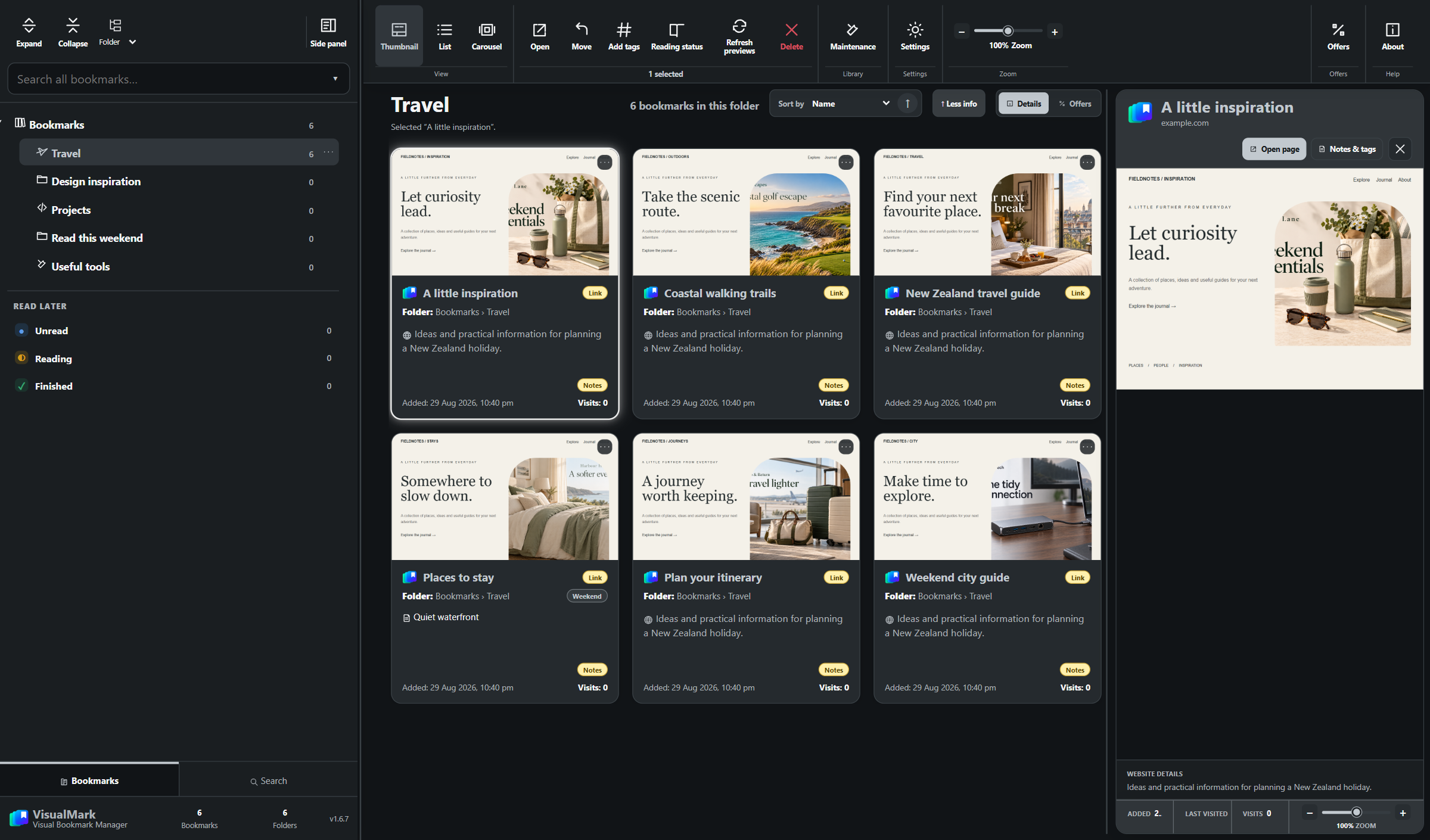Click Open page button in preview panel

click(x=1274, y=149)
